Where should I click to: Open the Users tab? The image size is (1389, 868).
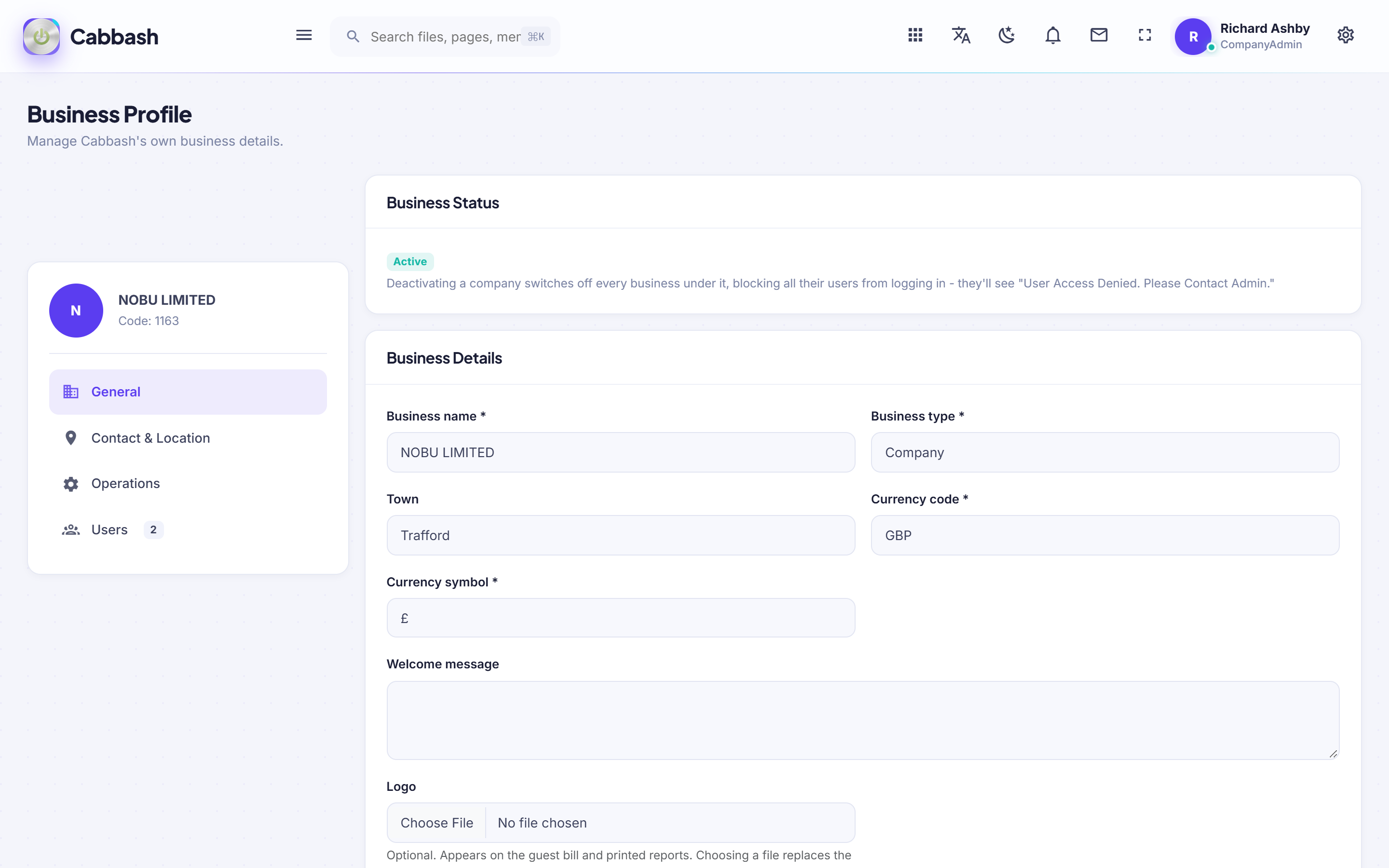click(x=188, y=530)
